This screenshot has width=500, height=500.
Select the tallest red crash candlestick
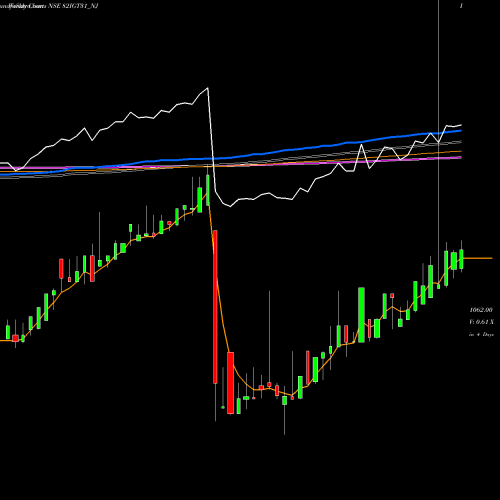[215, 307]
